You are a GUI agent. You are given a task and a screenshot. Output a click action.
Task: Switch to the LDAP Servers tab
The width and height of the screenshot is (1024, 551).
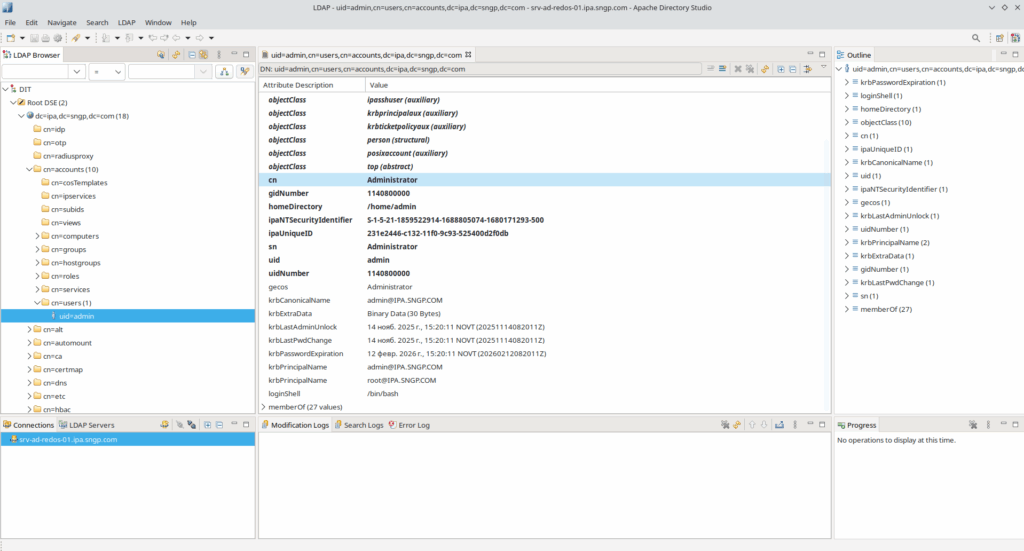tap(86, 425)
